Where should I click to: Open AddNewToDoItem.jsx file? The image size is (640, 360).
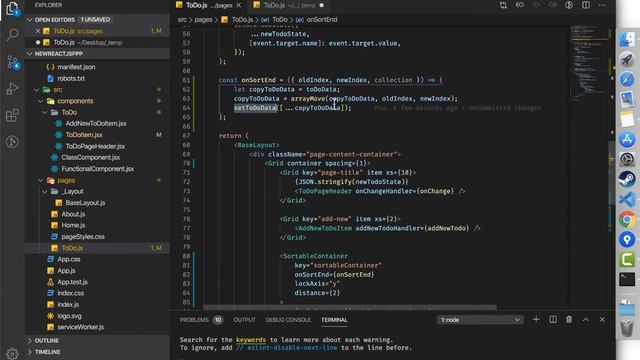click(96, 123)
